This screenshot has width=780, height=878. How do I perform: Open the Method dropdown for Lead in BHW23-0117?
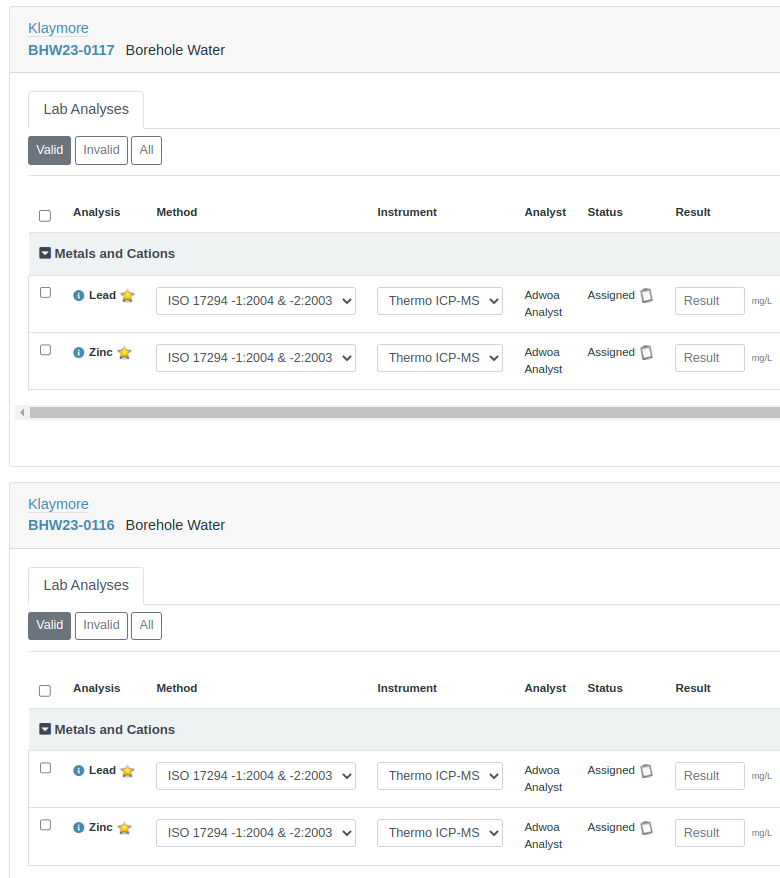click(256, 301)
